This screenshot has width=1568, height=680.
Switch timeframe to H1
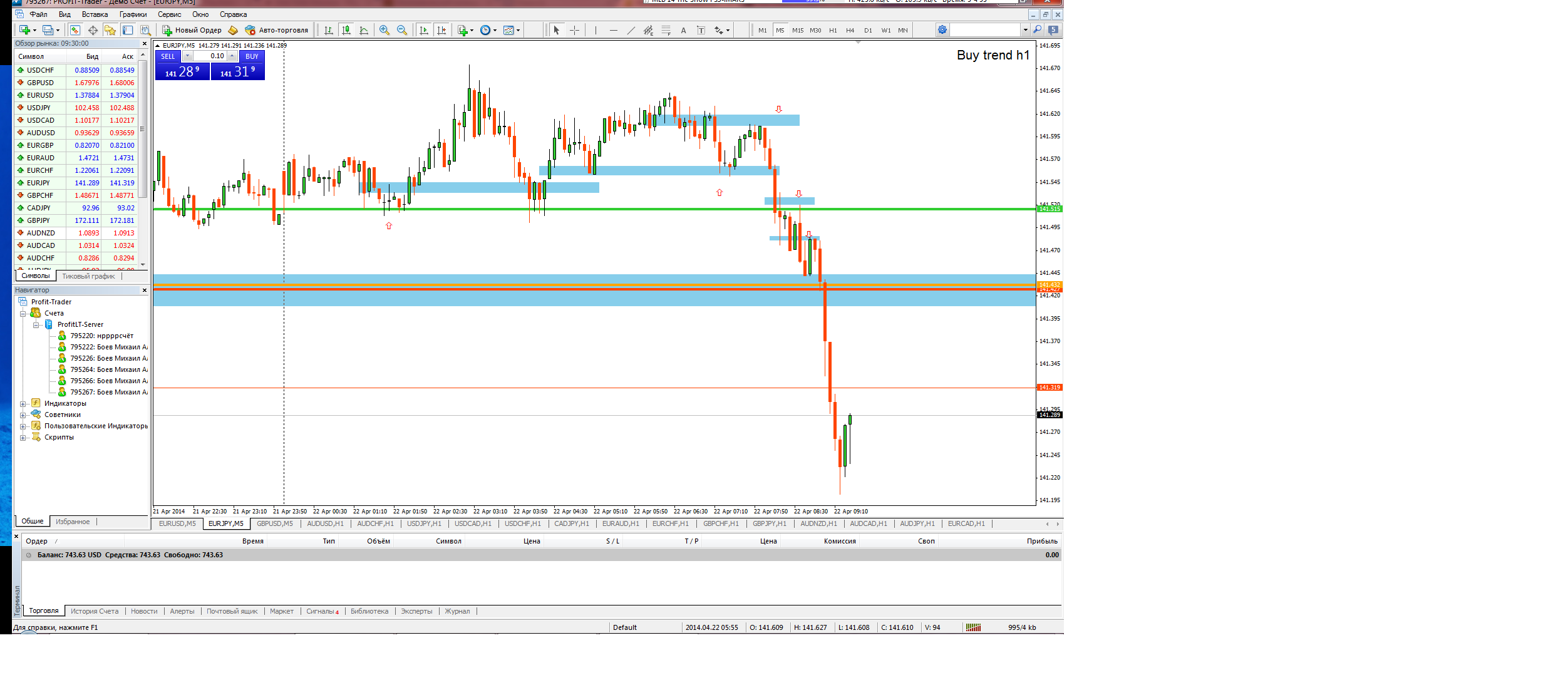point(833,30)
